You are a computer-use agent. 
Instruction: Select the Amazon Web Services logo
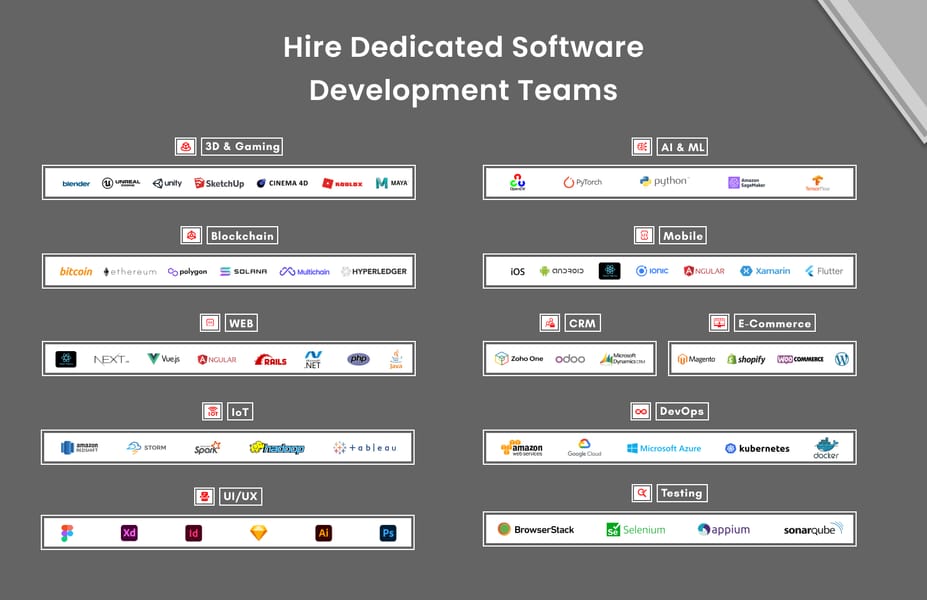pos(521,448)
